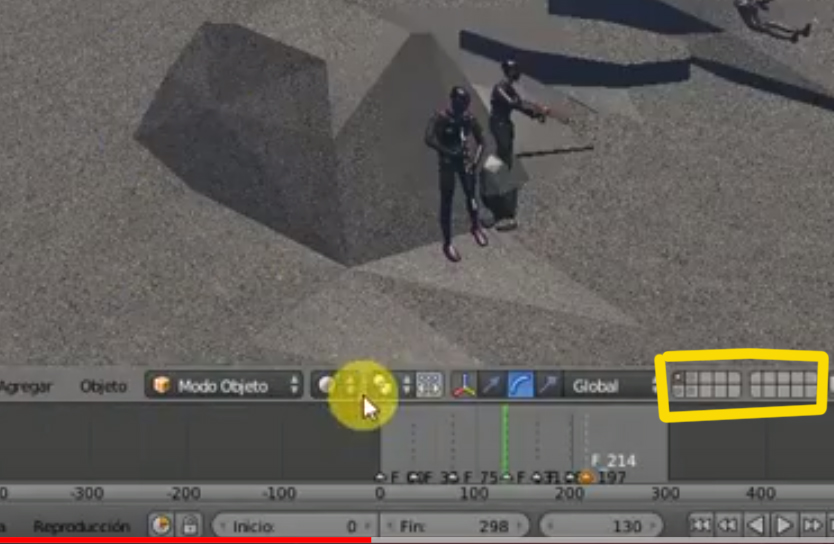Click the 400 label on timeline ruler
The image size is (834, 544).
tap(760, 494)
